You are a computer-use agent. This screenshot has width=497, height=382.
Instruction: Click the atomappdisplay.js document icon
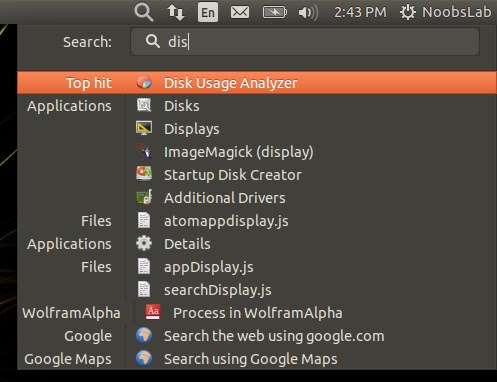coord(144,220)
